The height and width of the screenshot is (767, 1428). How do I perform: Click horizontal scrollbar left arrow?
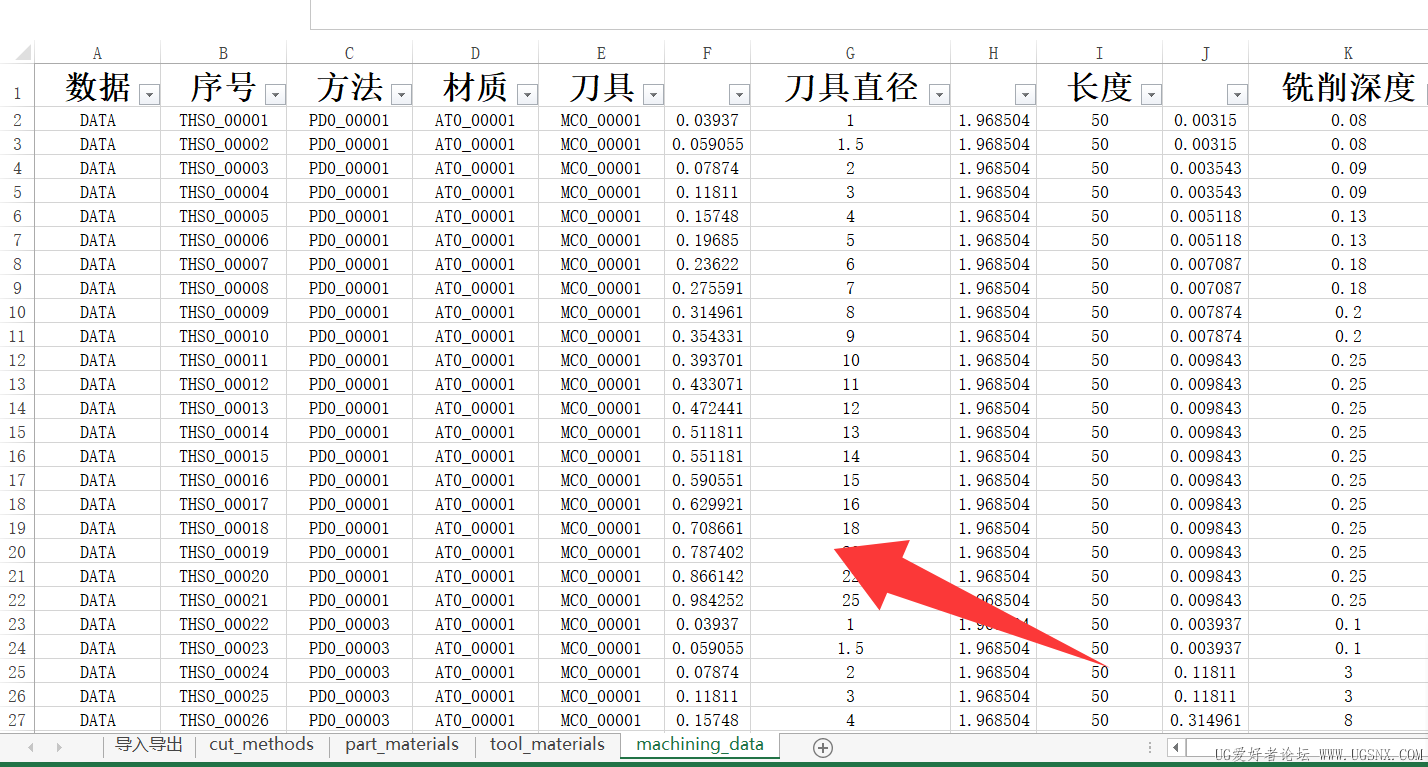pyautogui.click(x=1177, y=747)
